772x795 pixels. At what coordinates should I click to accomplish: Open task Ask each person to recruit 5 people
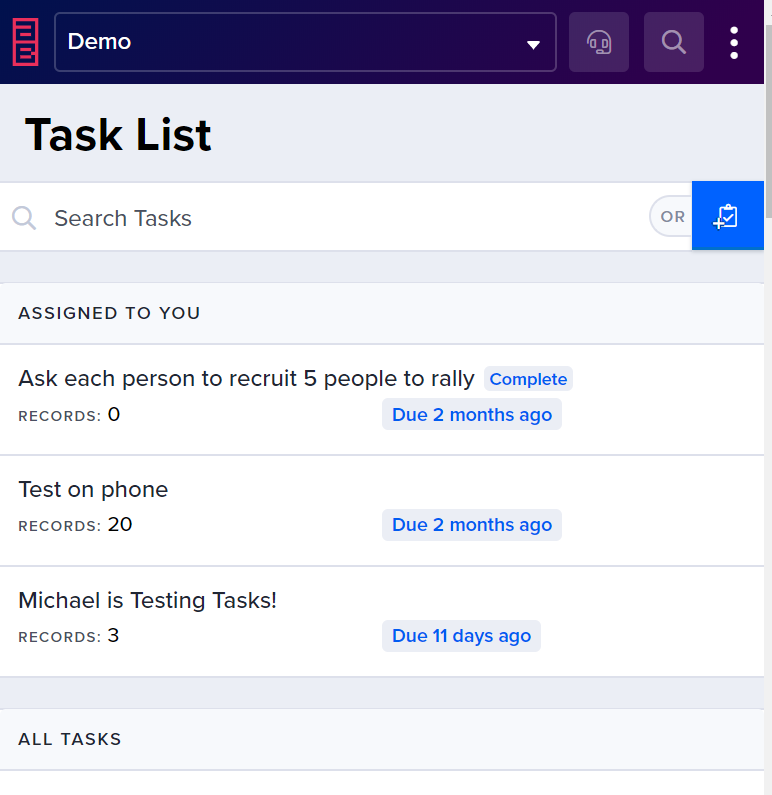coord(246,379)
